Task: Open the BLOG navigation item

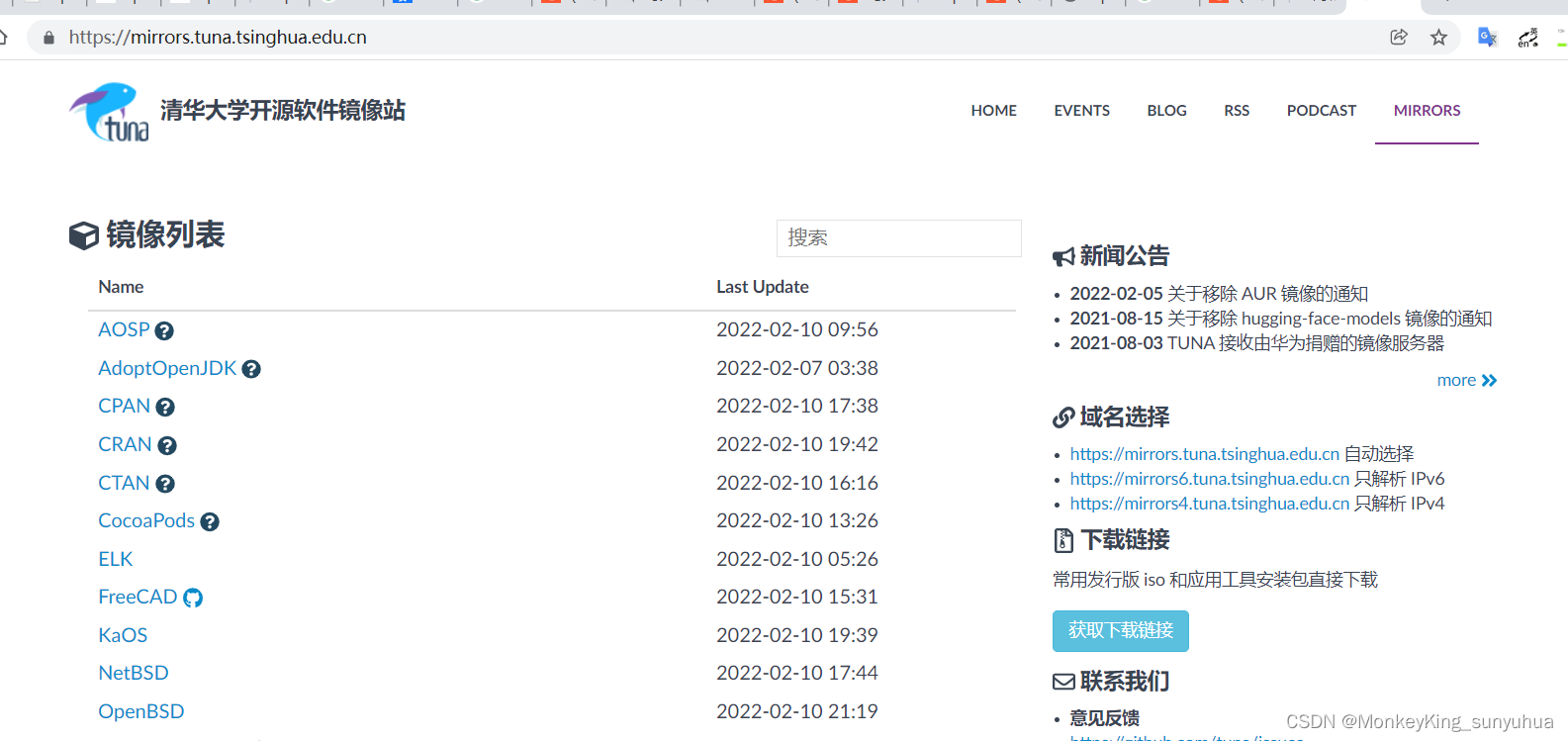Action: pos(1166,111)
